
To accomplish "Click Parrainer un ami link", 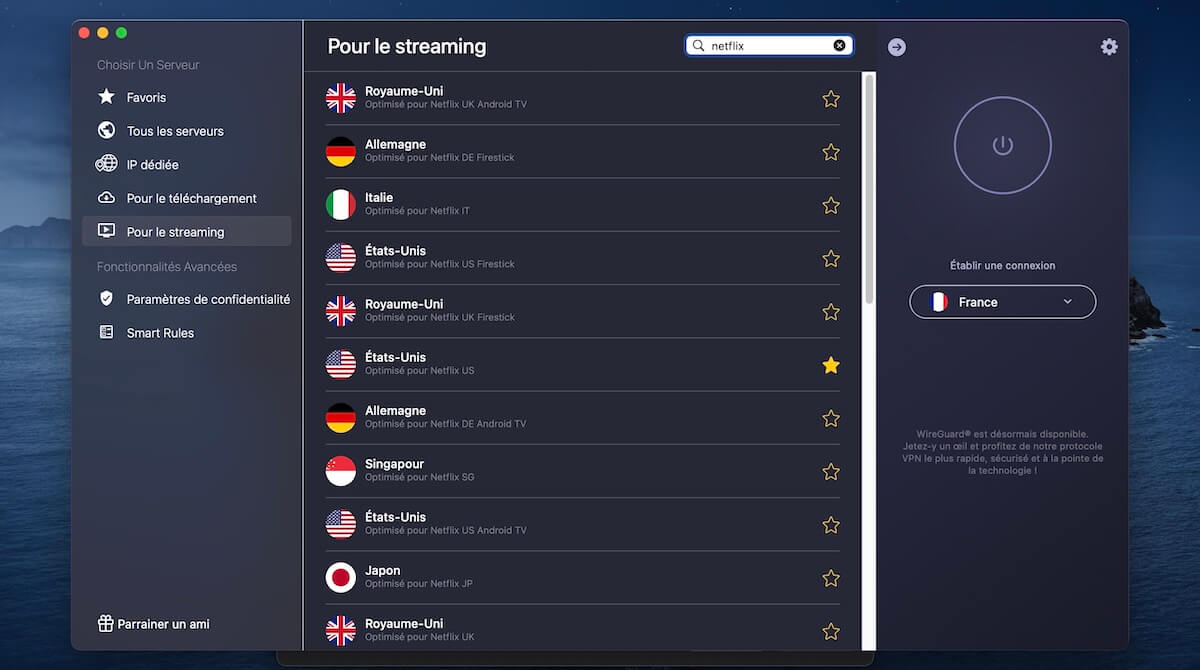I will (153, 623).
